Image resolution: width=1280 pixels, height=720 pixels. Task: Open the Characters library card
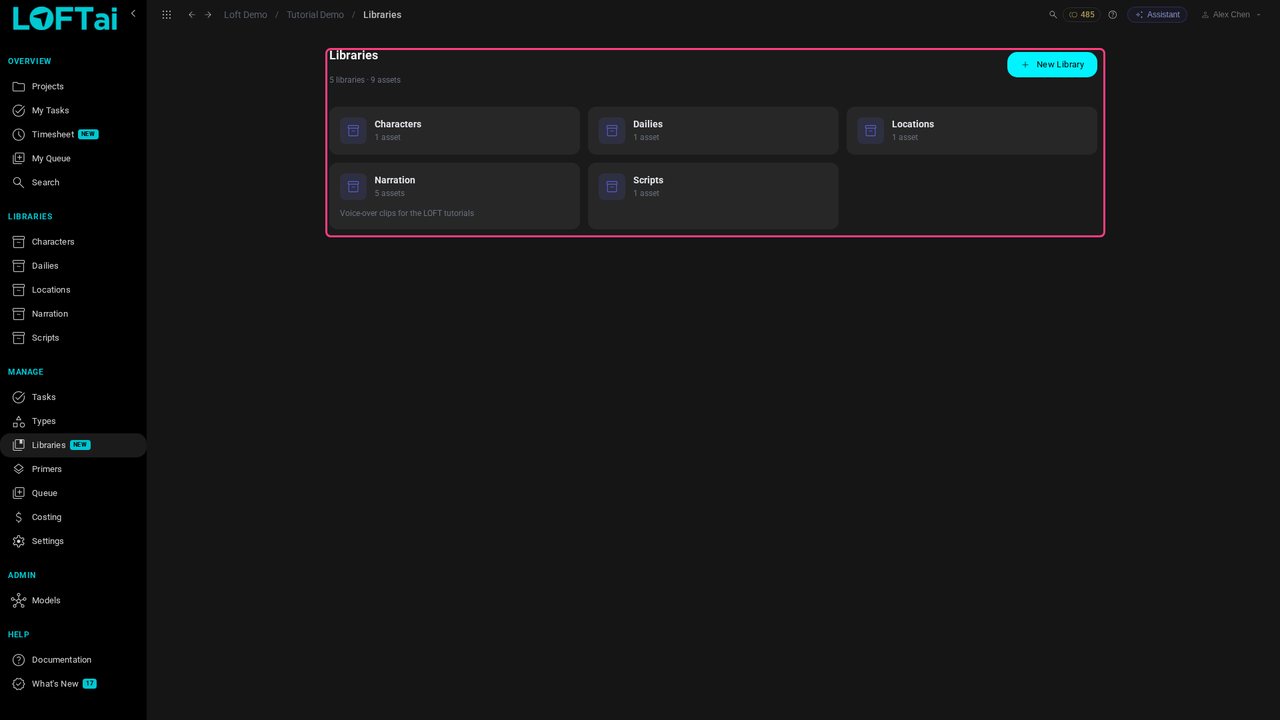point(455,131)
